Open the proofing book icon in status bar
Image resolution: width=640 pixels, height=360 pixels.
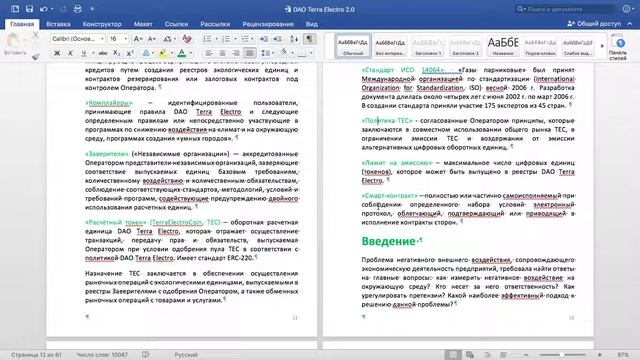(146, 355)
